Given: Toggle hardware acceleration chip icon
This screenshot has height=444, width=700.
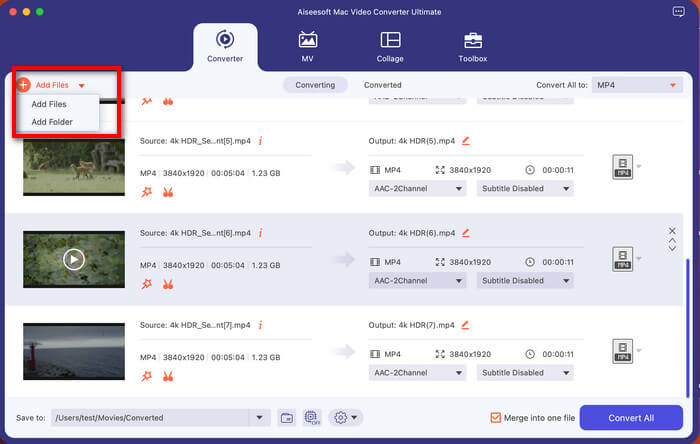Looking at the screenshot, I should click(x=312, y=418).
